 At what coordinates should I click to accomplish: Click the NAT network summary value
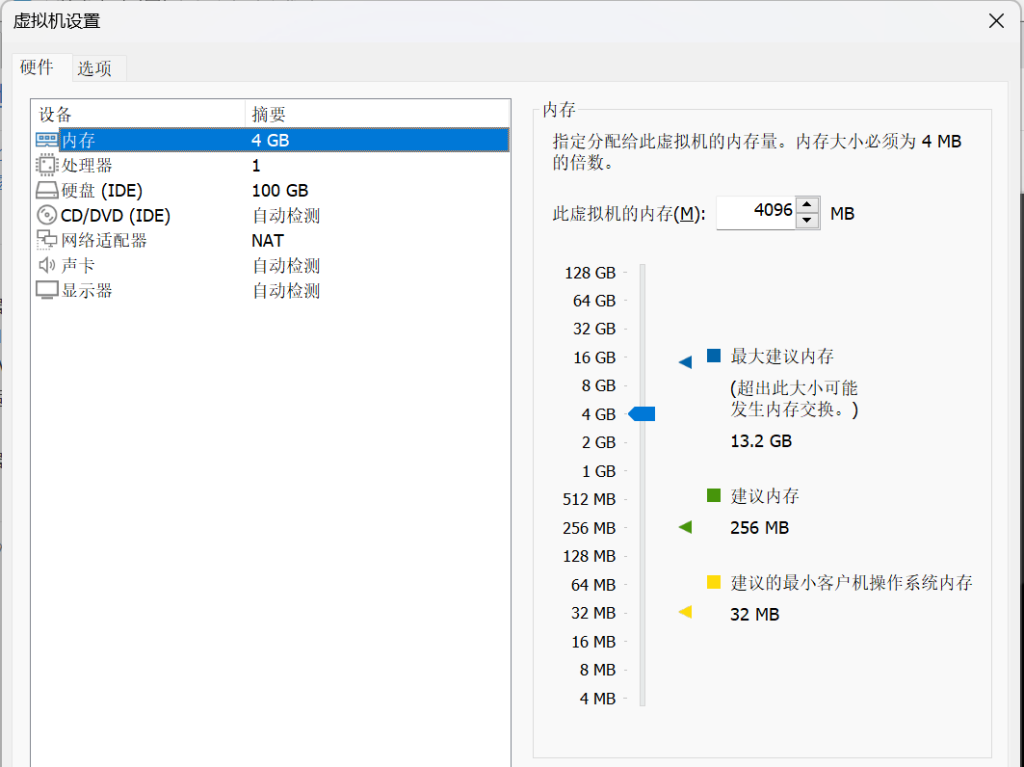pos(268,241)
